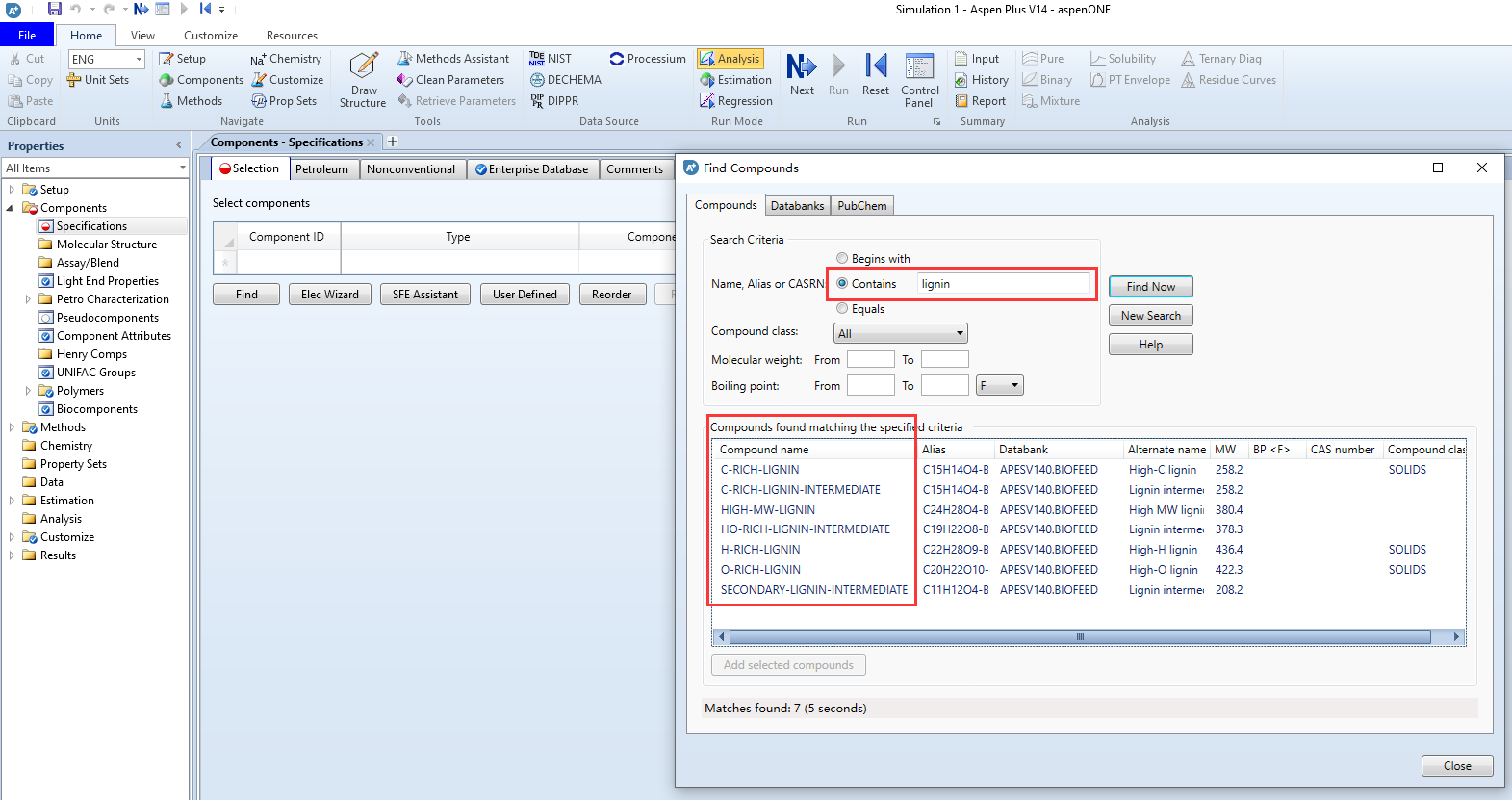Click Clean Parameters in Tools group
The width and height of the screenshot is (1512, 800).
(x=450, y=80)
